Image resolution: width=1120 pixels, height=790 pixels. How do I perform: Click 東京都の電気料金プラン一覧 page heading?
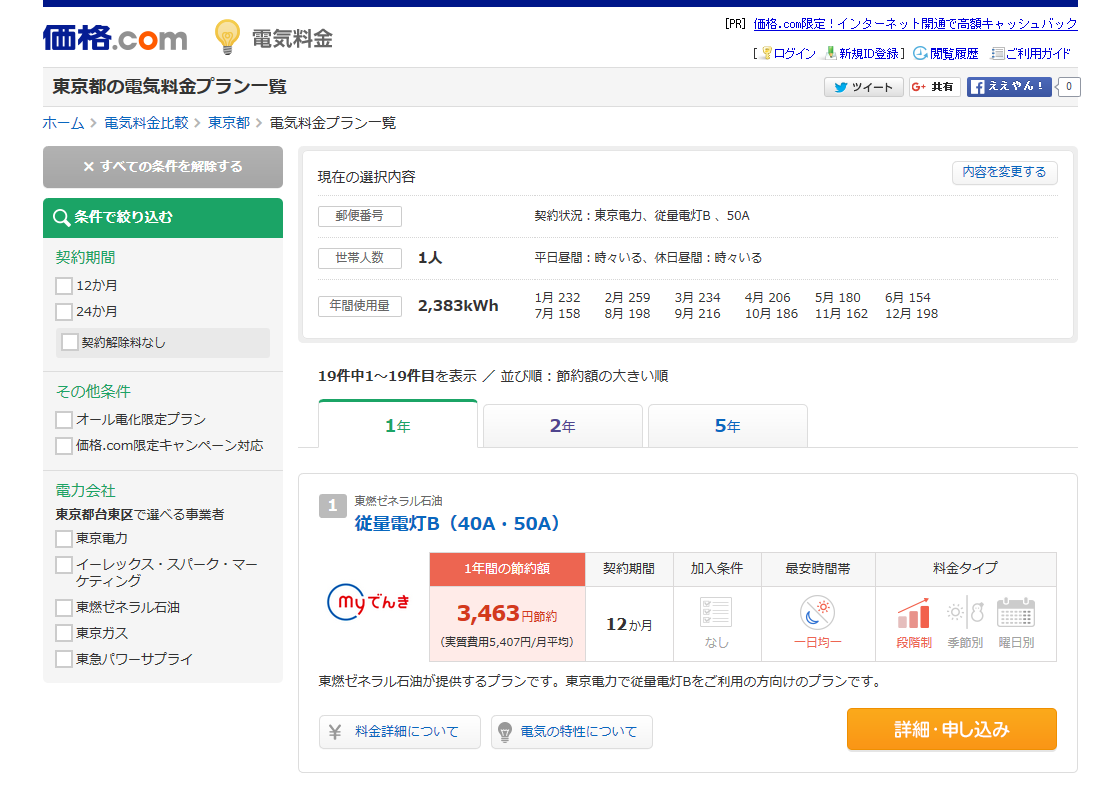[170, 86]
